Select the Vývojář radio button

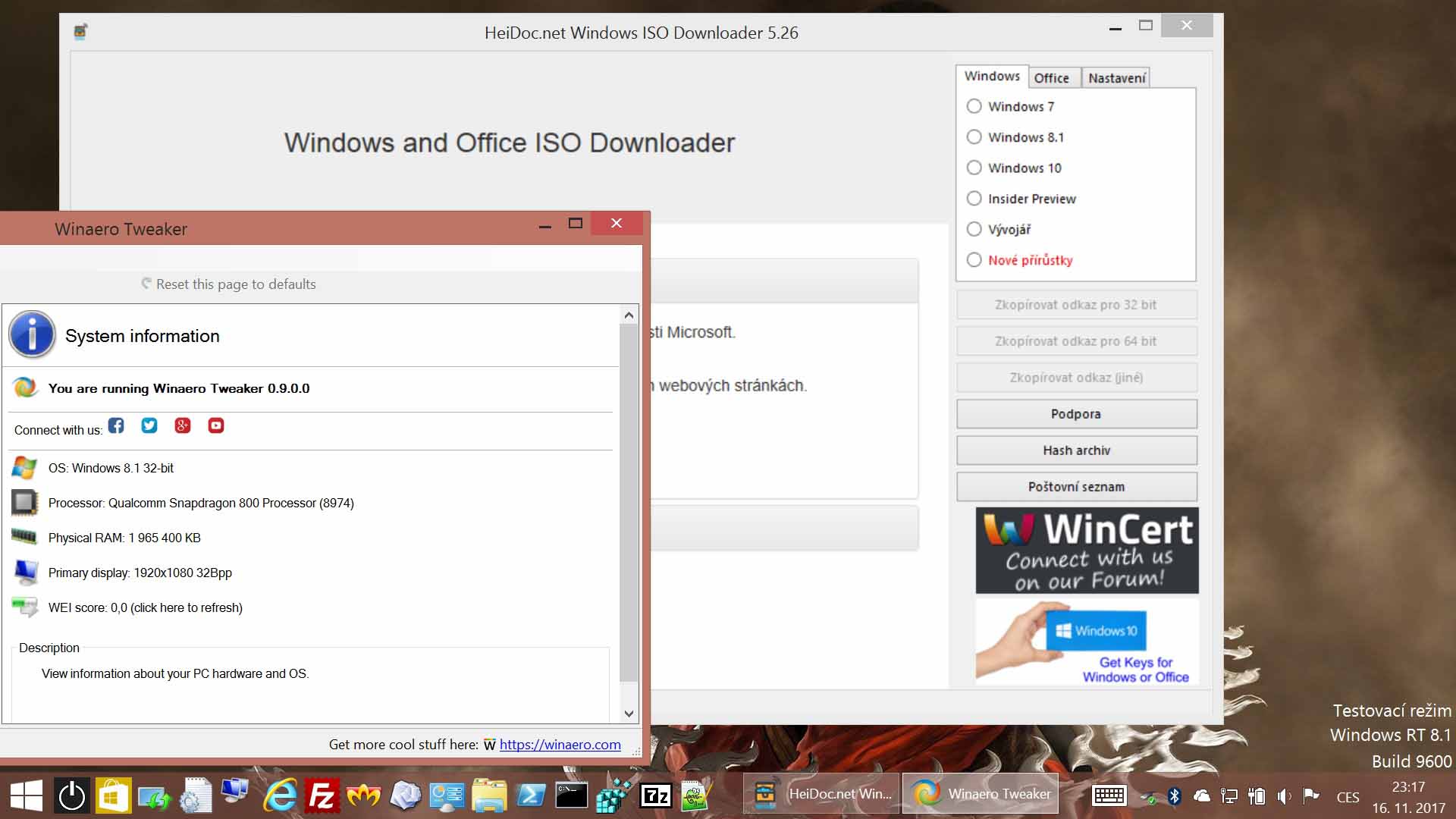tap(974, 229)
